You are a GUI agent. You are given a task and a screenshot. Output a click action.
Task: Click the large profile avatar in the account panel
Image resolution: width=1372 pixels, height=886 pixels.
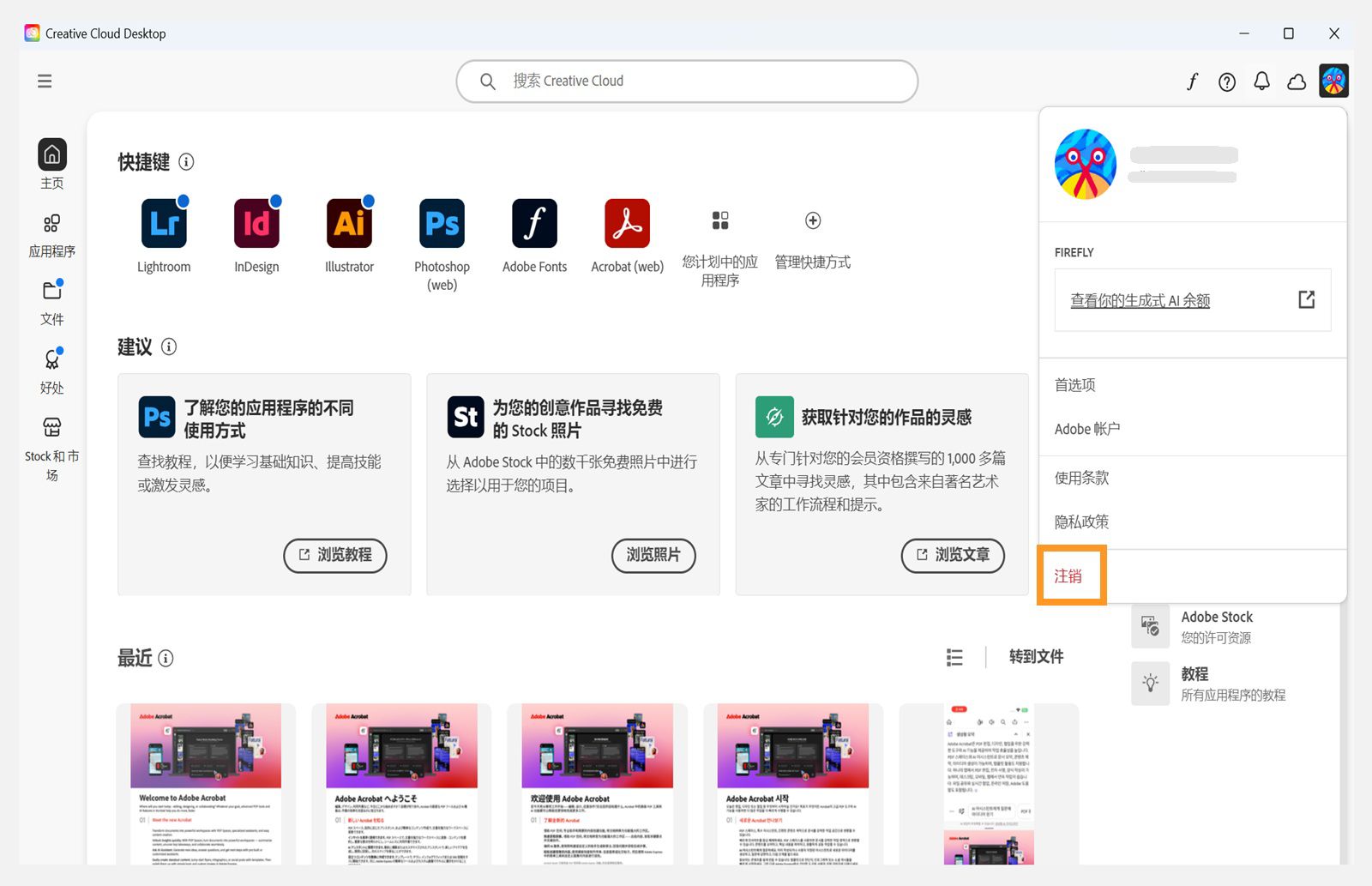[x=1086, y=165]
